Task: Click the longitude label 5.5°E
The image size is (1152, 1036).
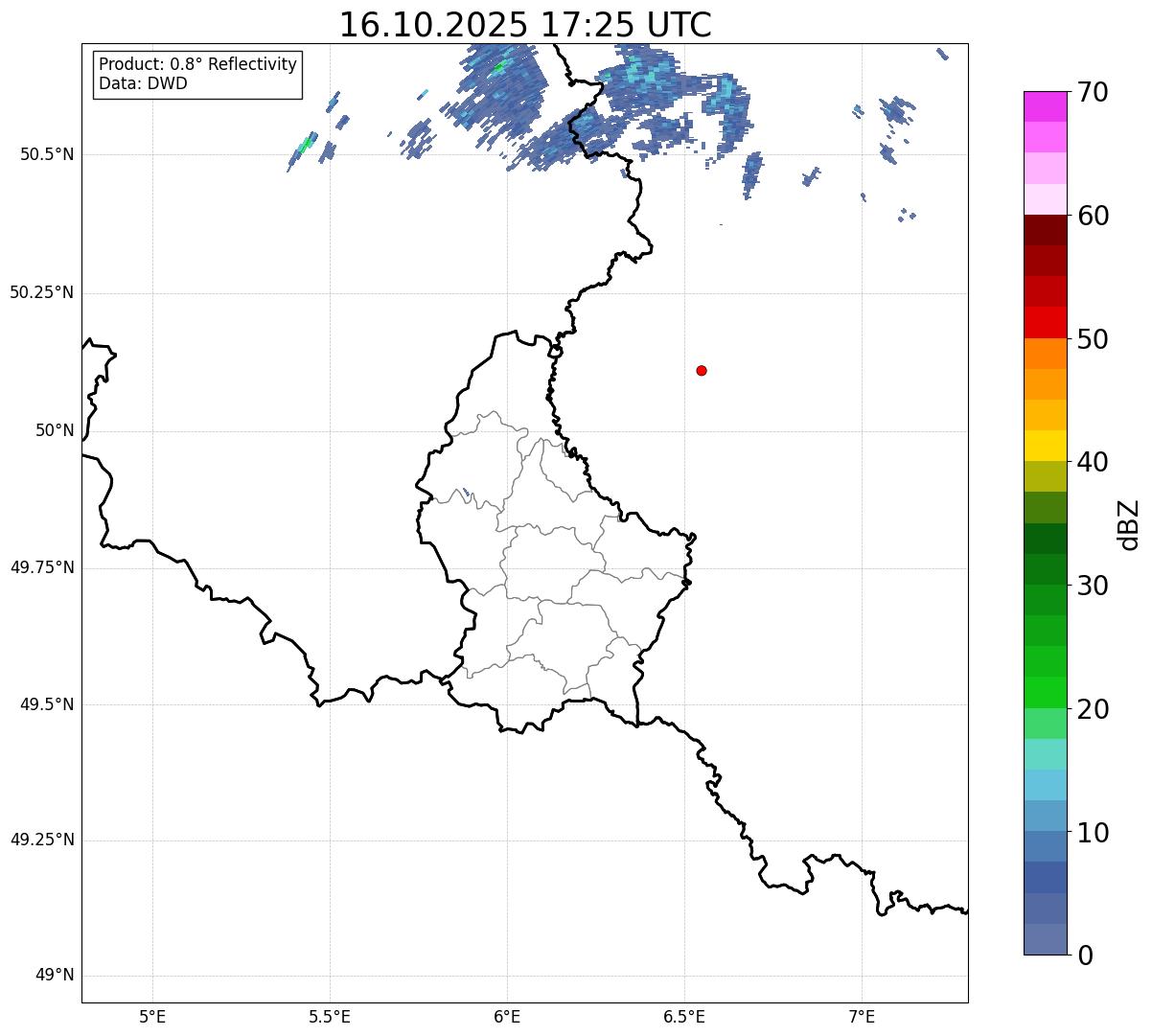Action: coord(330,1016)
